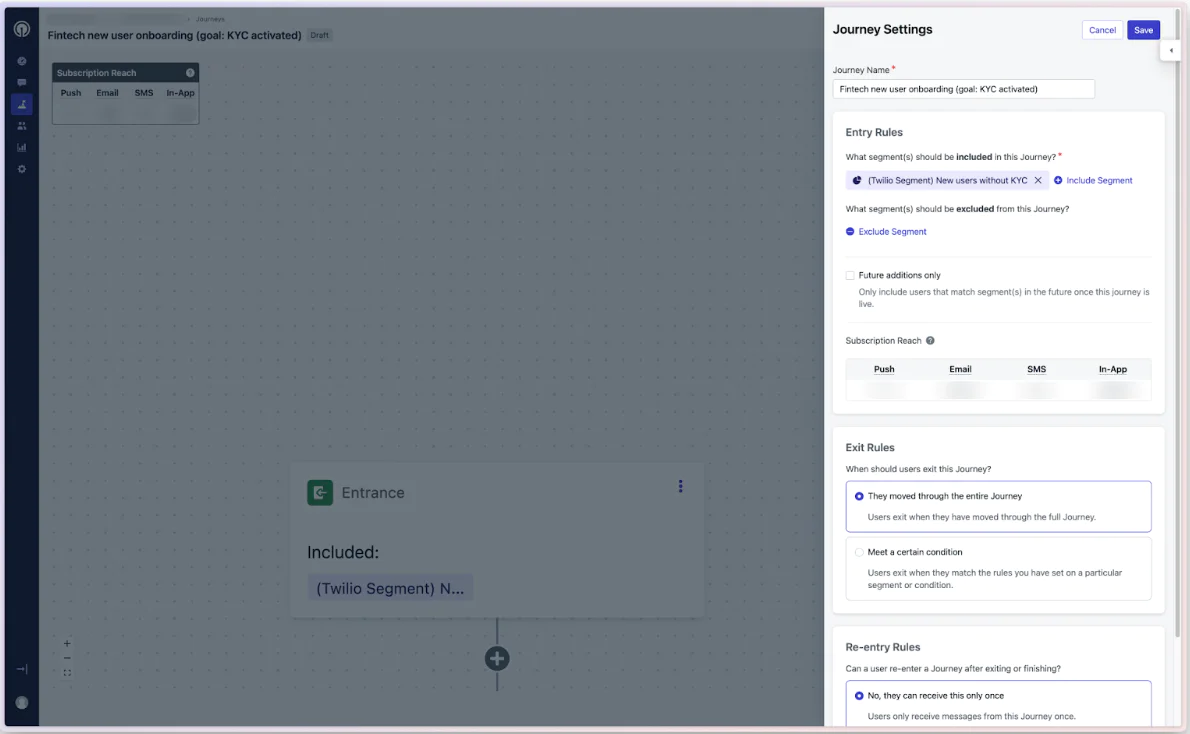Collapse the Journey Settings panel with the chevron
Image resolution: width=1190 pixels, height=734 pixels.
1170,49
